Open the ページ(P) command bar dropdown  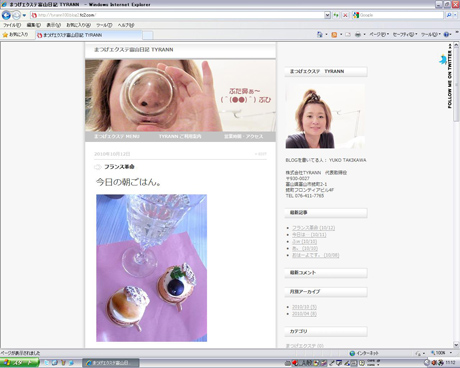tap(379, 34)
